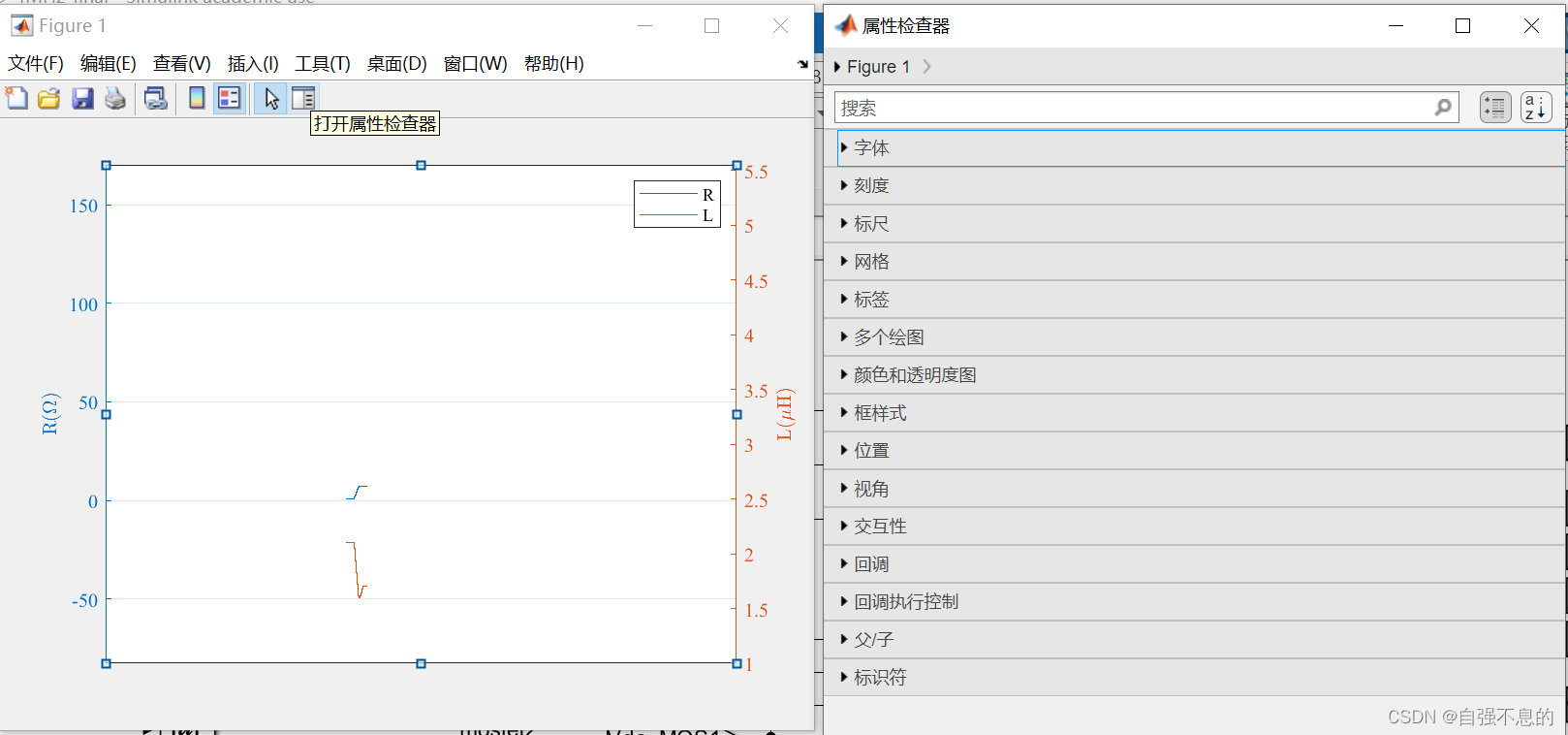This screenshot has height=735, width=1568.
Task: Insert a colorbar using toolbar icon
Action: [x=197, y=98]
